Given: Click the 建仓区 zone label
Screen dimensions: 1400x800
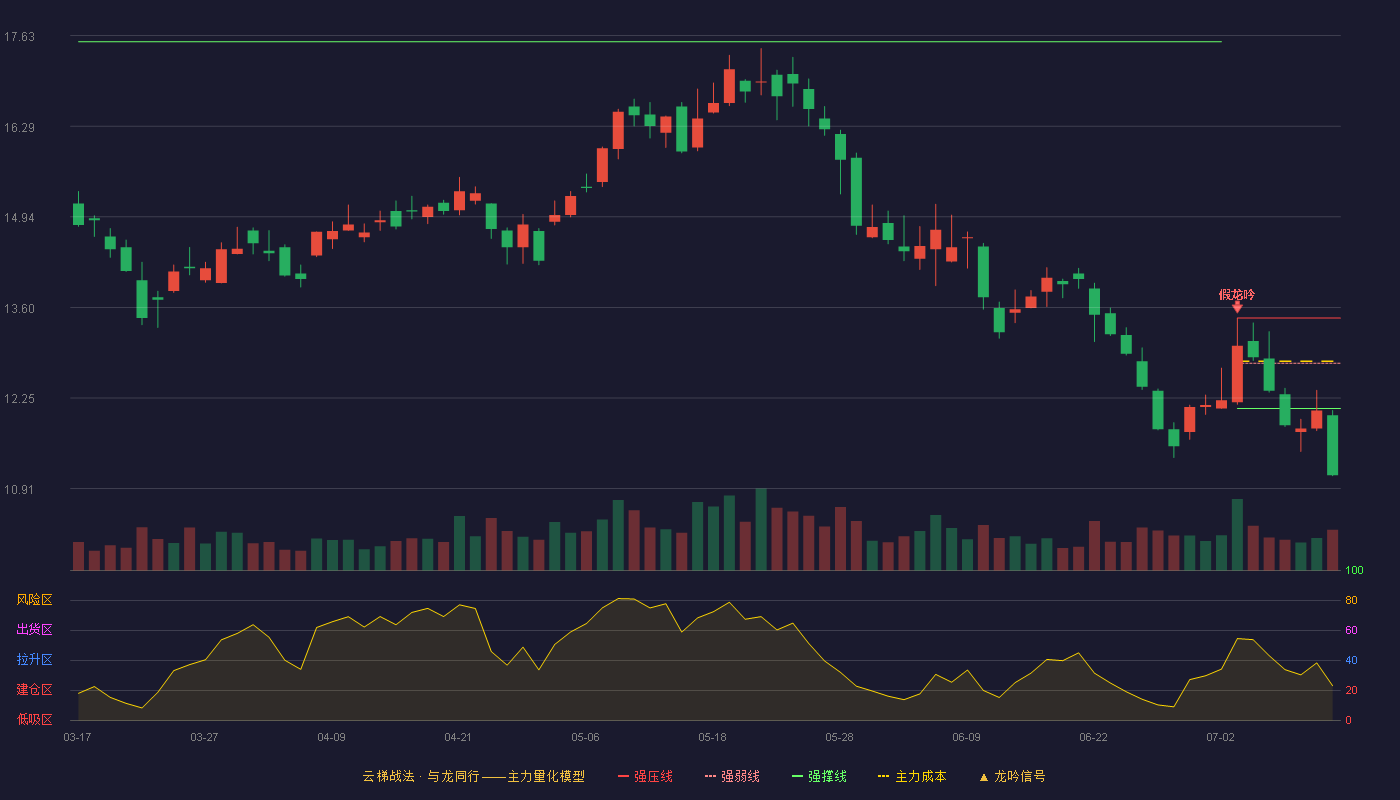Looking at the screenshot, I should 34,690.
